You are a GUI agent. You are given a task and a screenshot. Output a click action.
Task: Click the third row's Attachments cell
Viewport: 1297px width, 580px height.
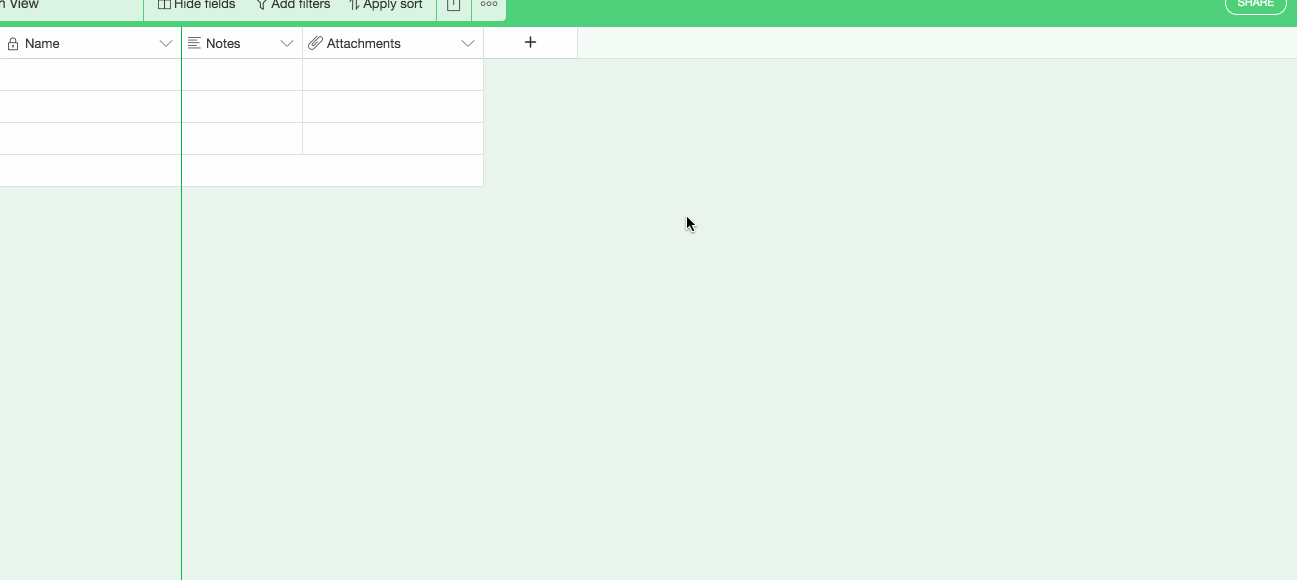393,139
